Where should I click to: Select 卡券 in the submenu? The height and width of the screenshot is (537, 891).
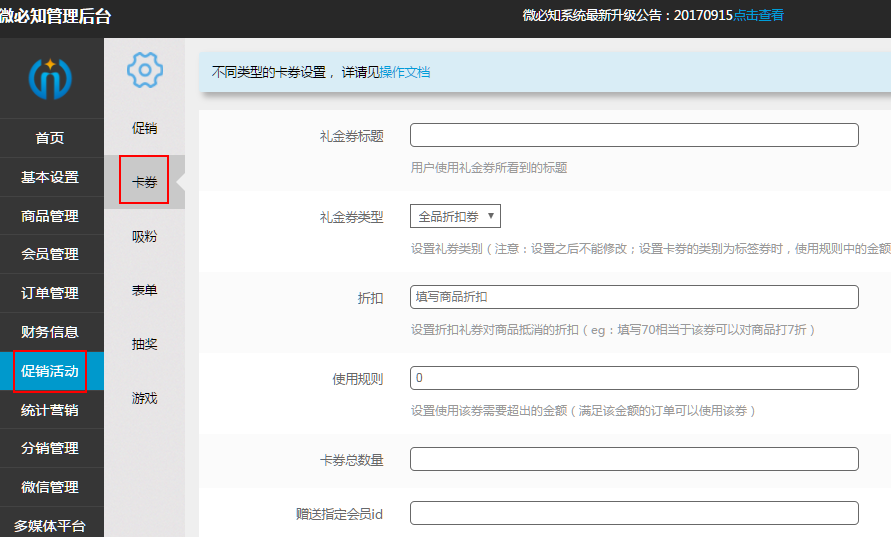[x=144, y=182]
